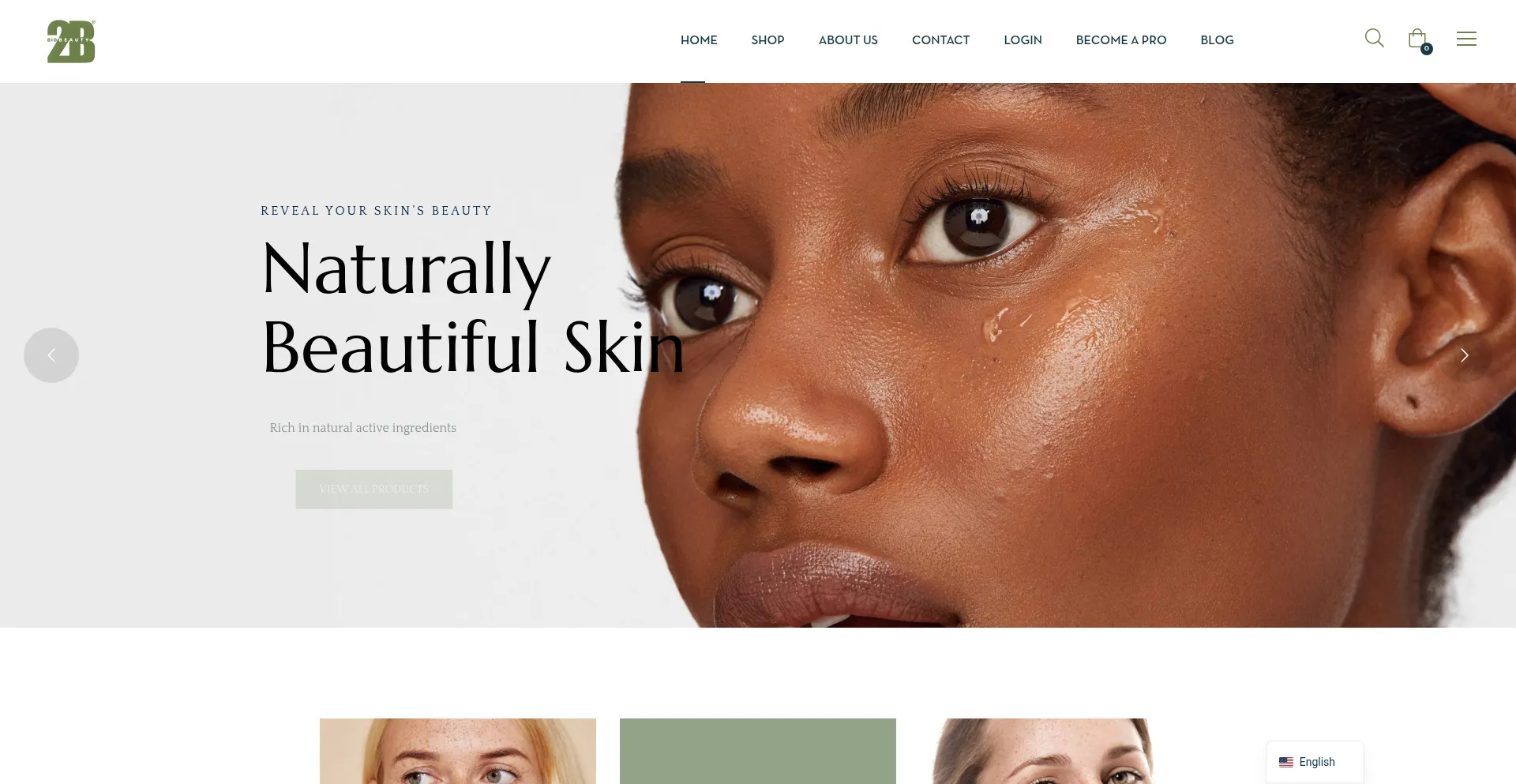Open the Shop menu item
The width and height of the screenshot is (1516, 784).
(x=767, y=40)
